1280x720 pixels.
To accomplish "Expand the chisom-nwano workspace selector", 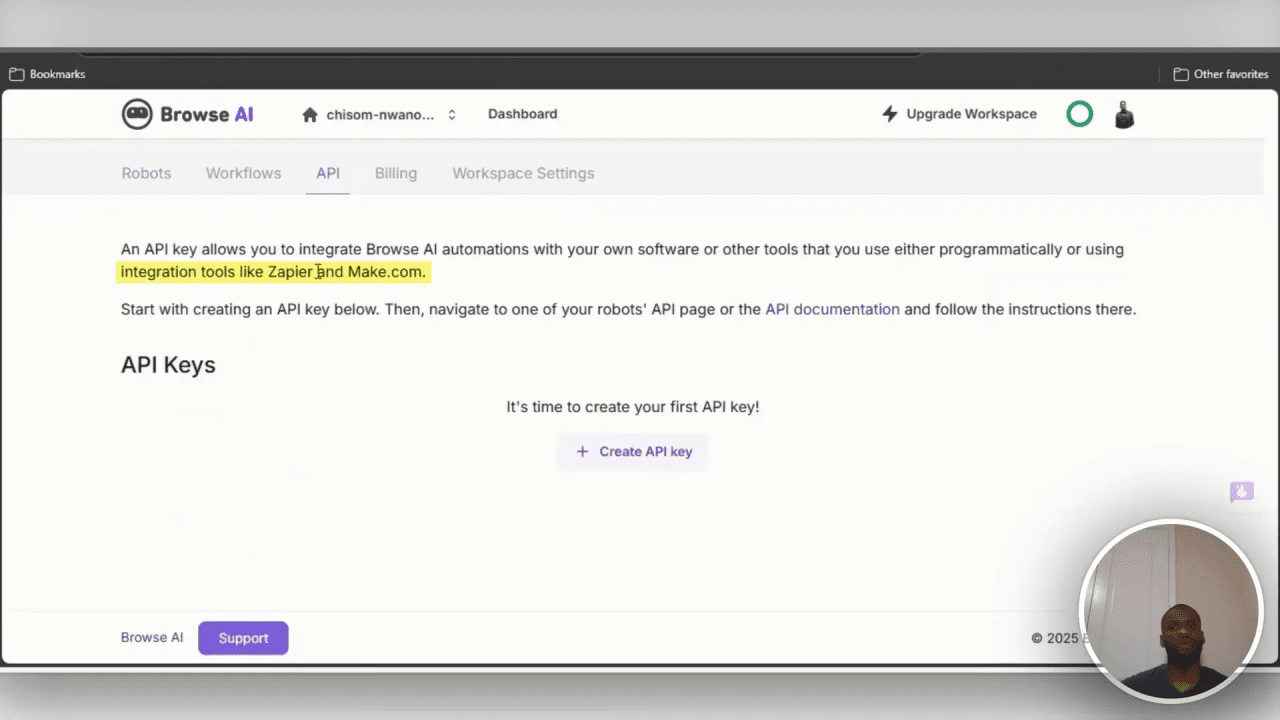I will [x=380, y=113].
